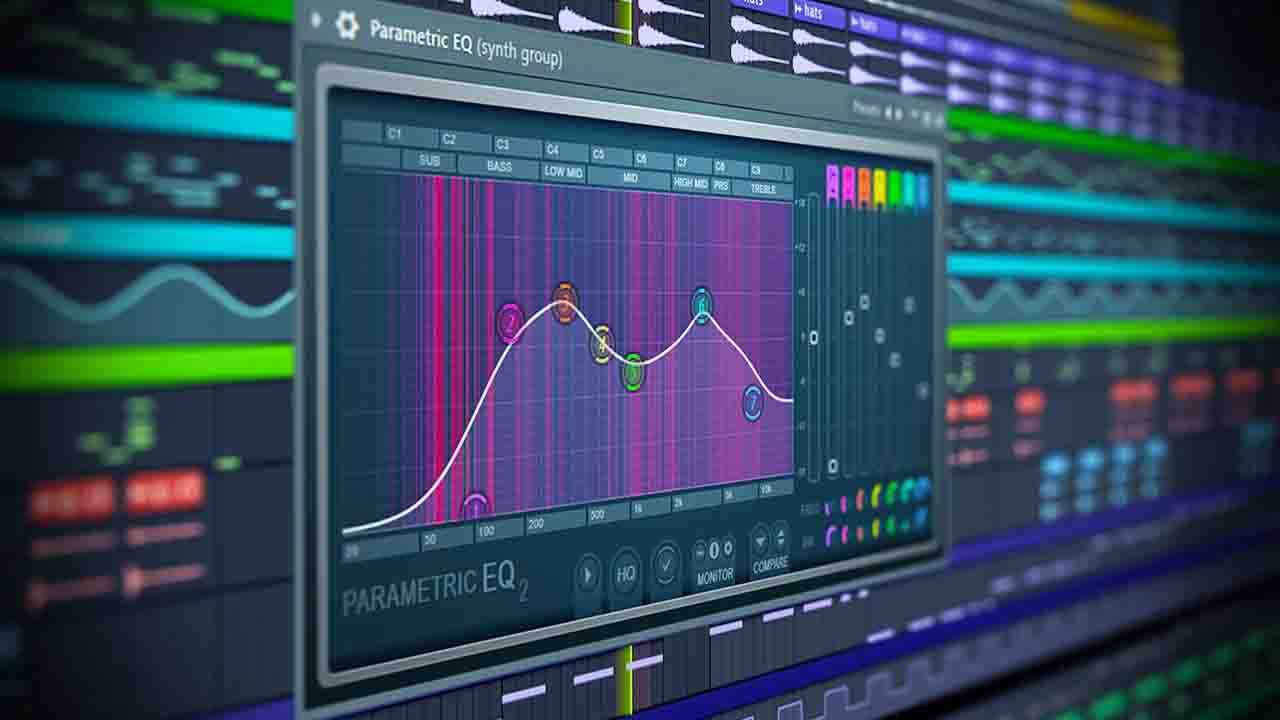
Task: Click the orange band 3 frequency knob
Action: point(860,502)
